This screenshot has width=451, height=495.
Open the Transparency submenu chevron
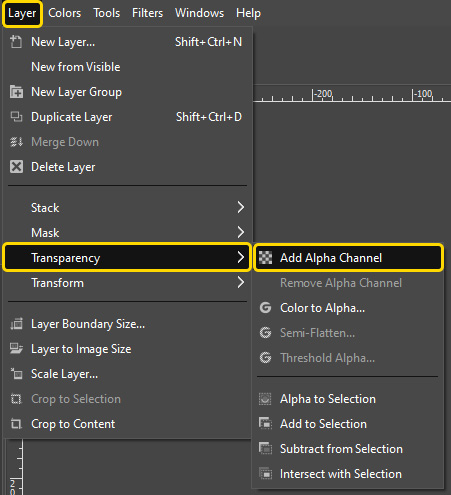[x=241, y=257]
